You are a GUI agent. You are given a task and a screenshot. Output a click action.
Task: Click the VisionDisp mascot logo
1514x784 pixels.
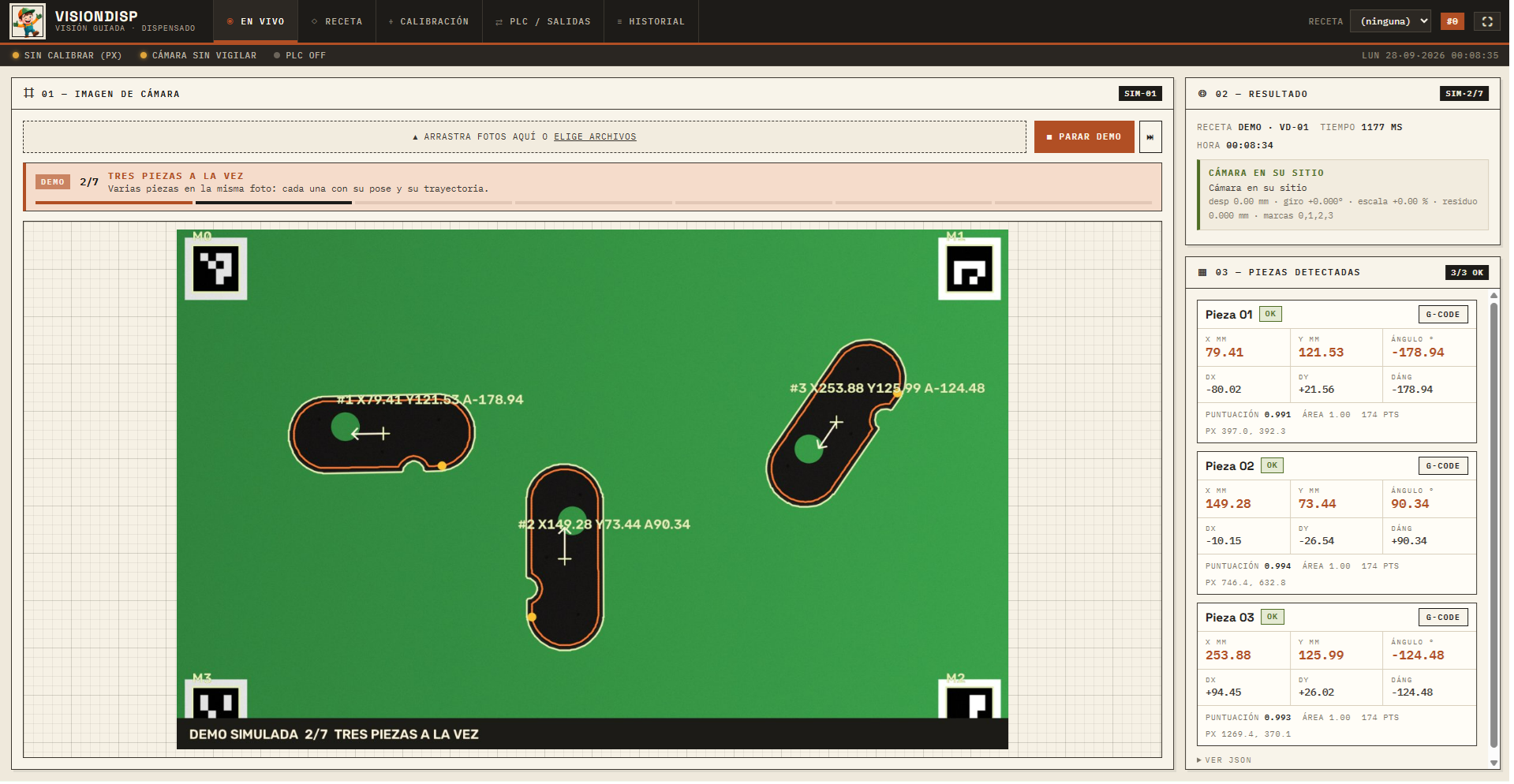(x=28, y=21)
